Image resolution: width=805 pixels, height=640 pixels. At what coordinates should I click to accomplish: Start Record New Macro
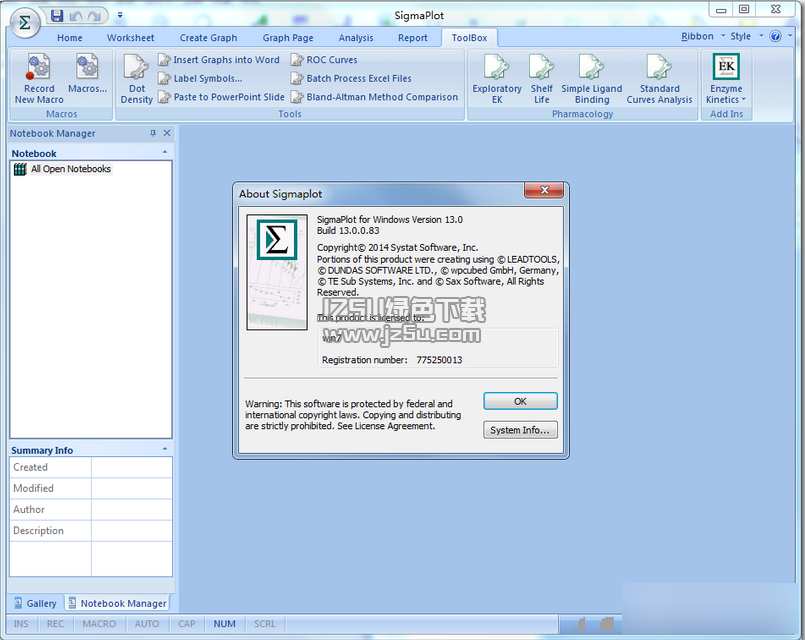click(39, 79)
